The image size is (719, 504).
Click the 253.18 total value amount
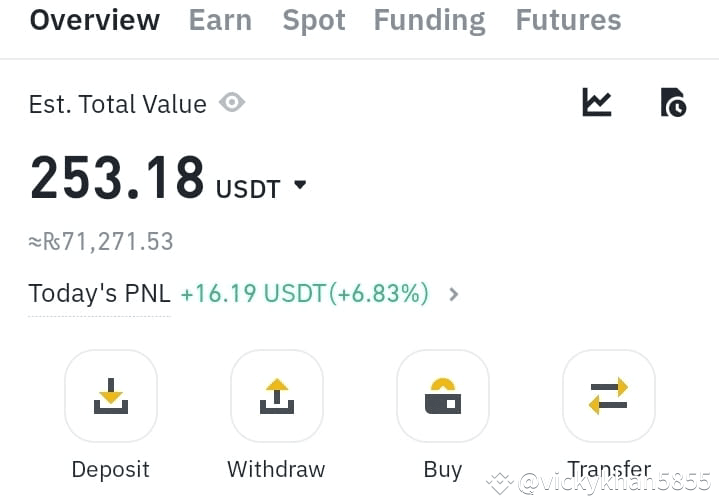117,177
